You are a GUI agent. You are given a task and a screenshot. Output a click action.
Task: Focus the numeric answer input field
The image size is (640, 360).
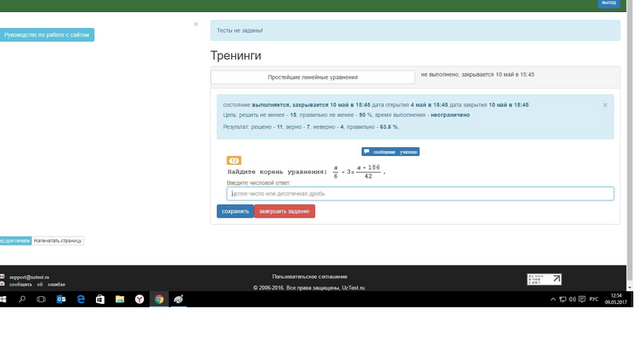click(x=420, y=194)
